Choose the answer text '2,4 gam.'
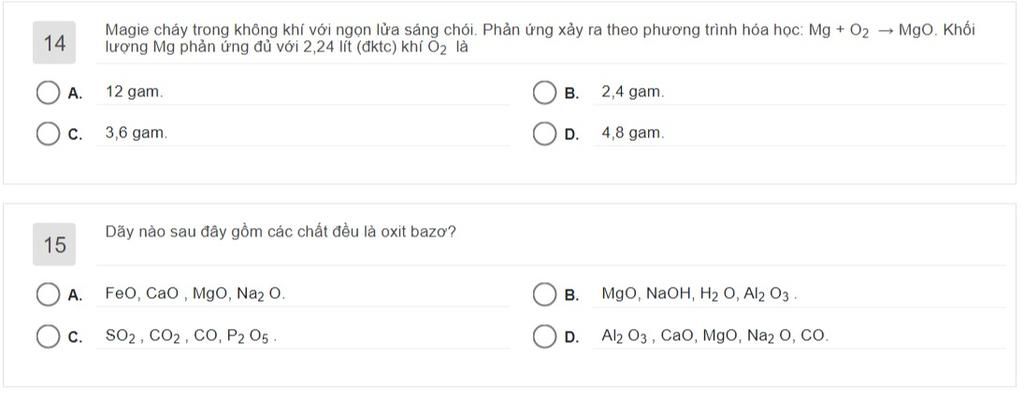1024x399 pixels. click(x=633, y=92)
